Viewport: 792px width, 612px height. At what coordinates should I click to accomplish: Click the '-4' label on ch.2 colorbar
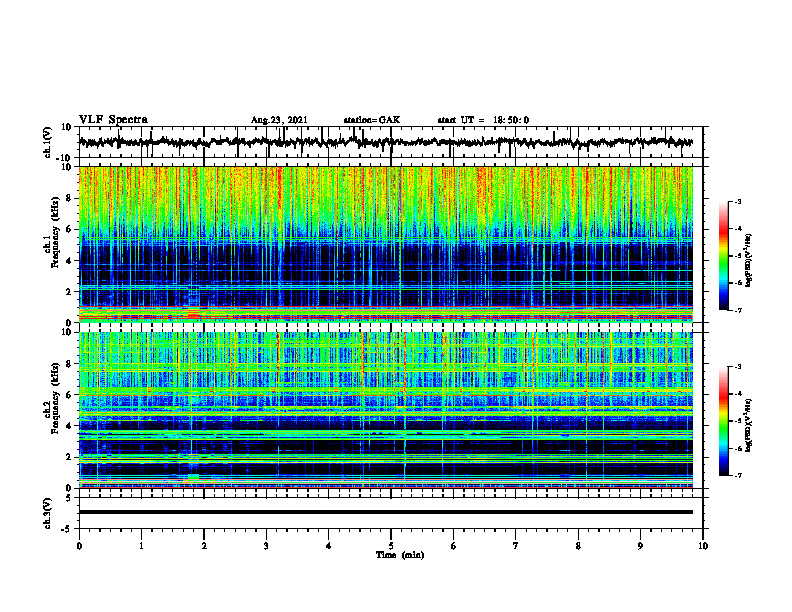(x=737, y=394)
